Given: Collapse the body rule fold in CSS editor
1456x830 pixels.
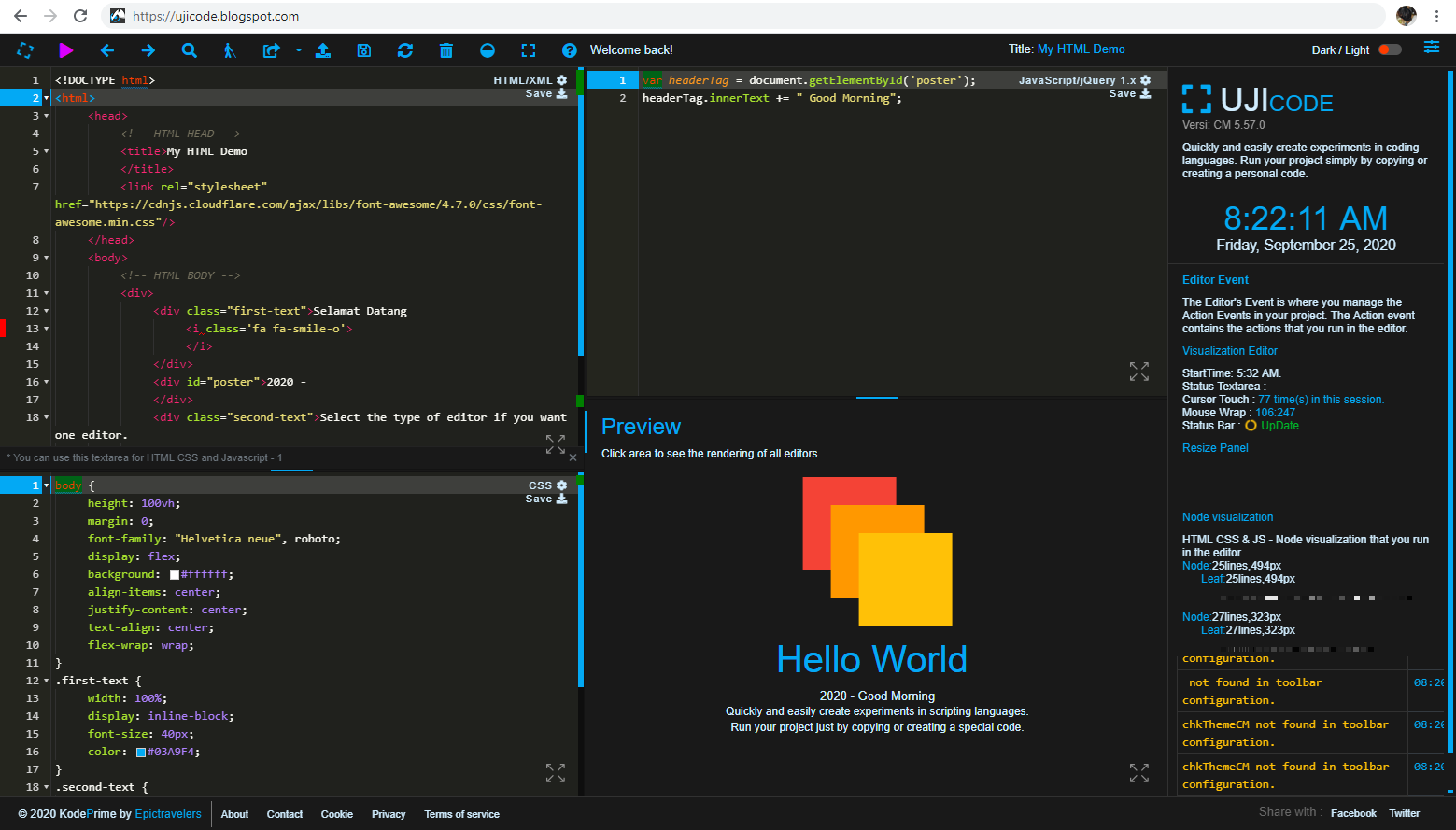Looking at the screenshot, I should 47,485.
